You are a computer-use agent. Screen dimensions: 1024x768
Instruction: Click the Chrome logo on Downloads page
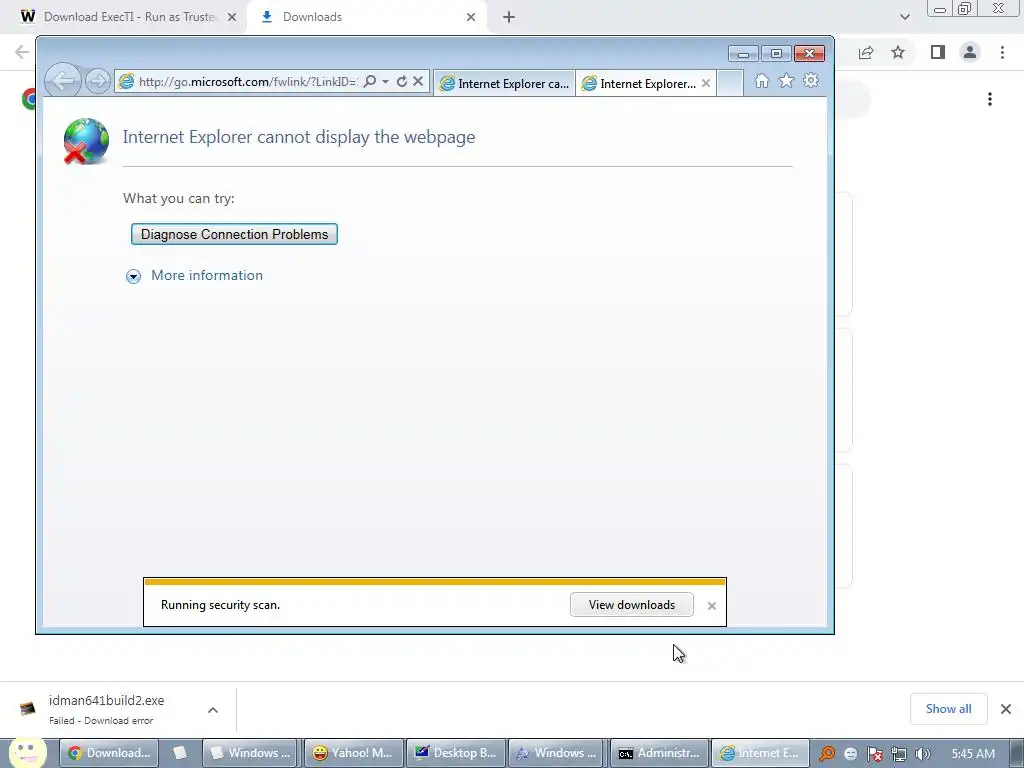[29, 99]
